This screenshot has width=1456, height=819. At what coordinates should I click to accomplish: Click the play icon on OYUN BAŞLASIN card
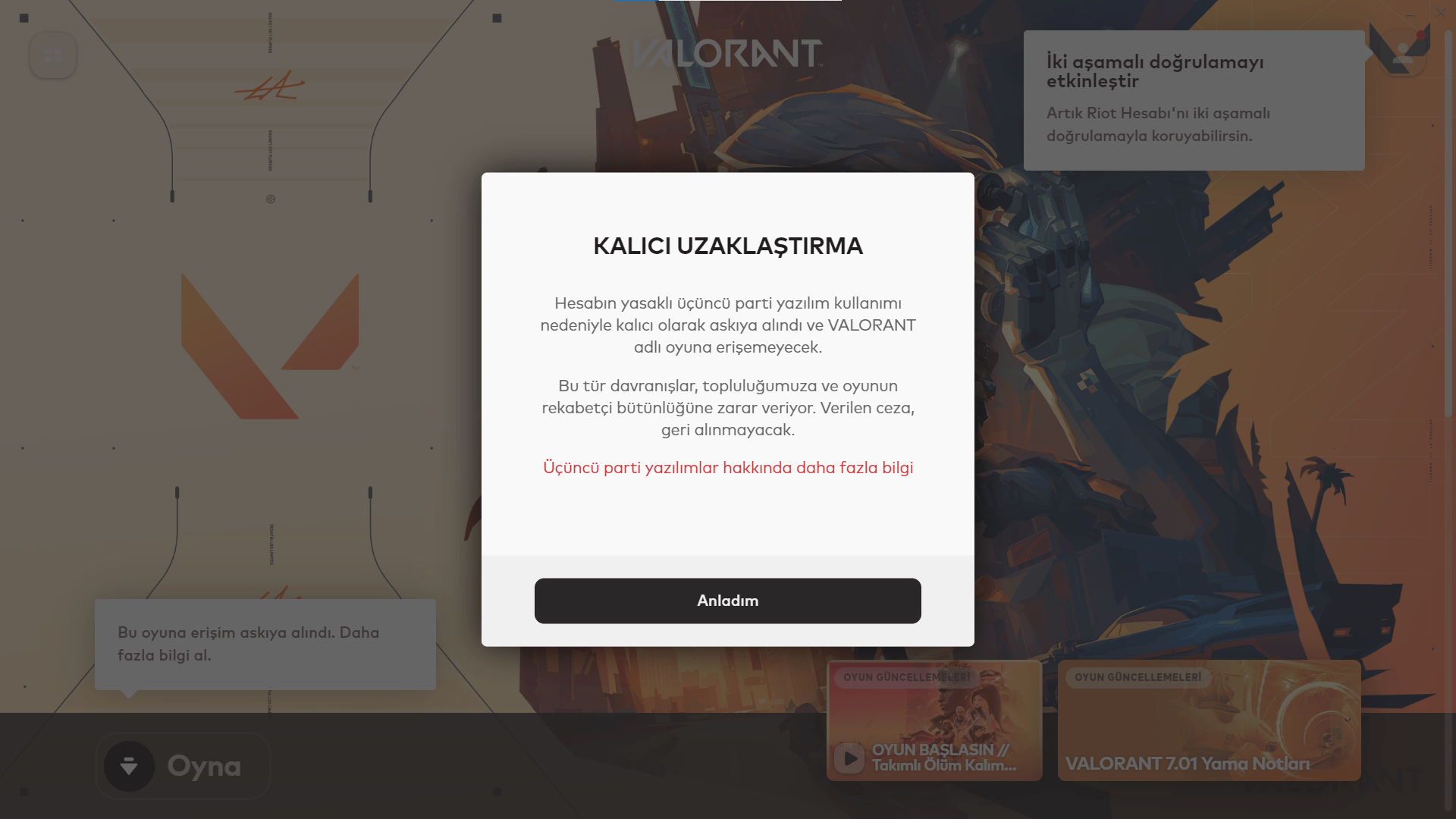849,758
